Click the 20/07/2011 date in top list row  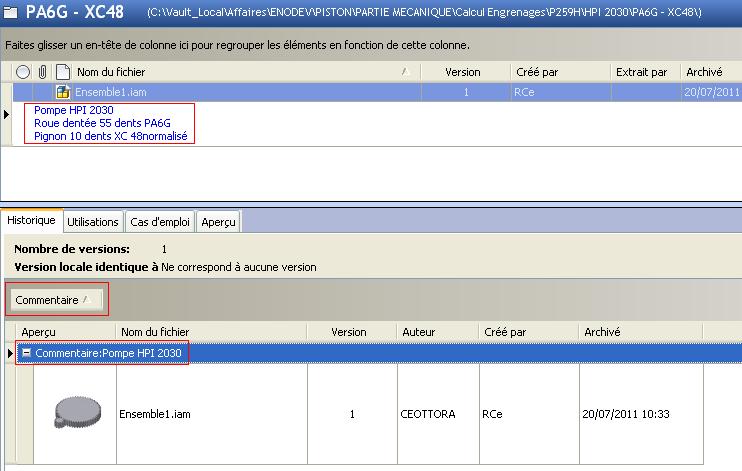tap(711, 92)
